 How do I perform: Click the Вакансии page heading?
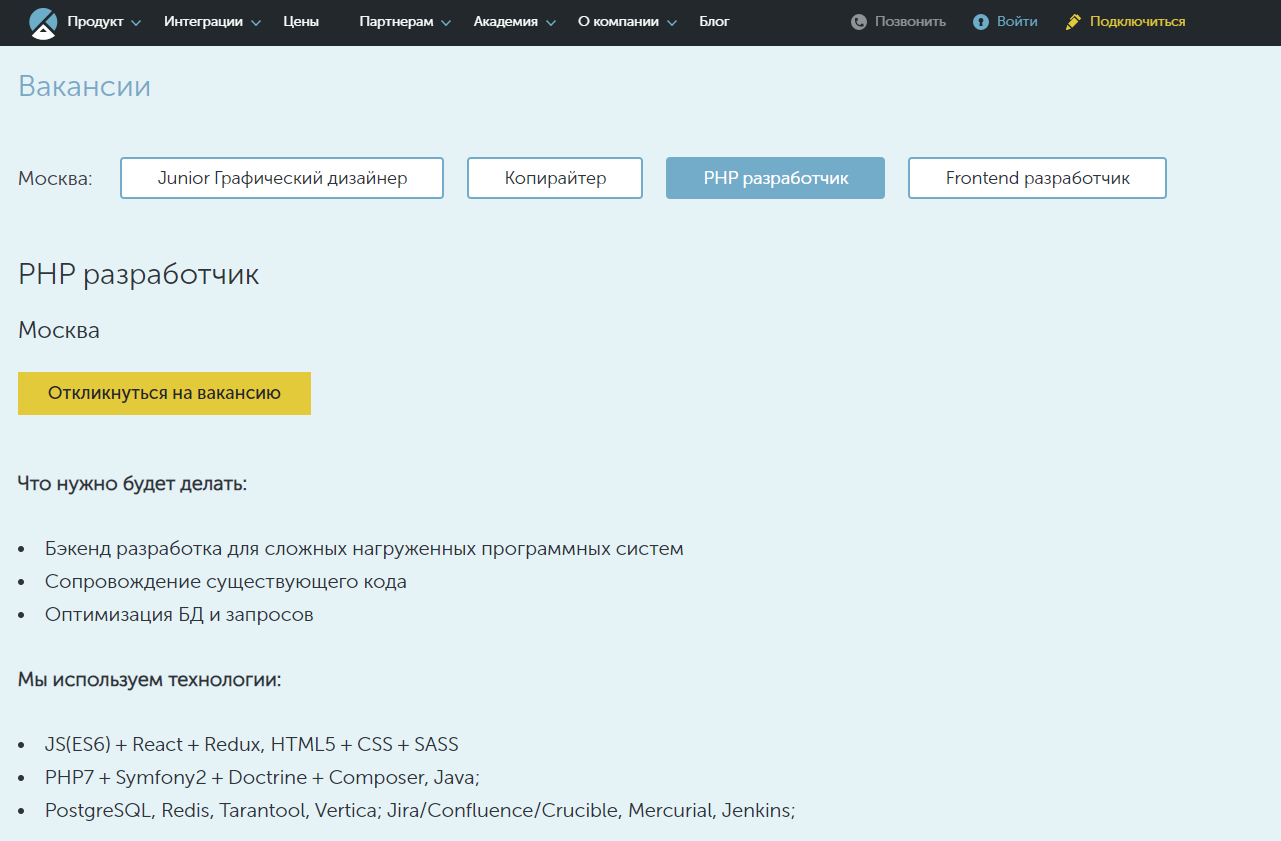pyautogui.click(x=85, y=87)
